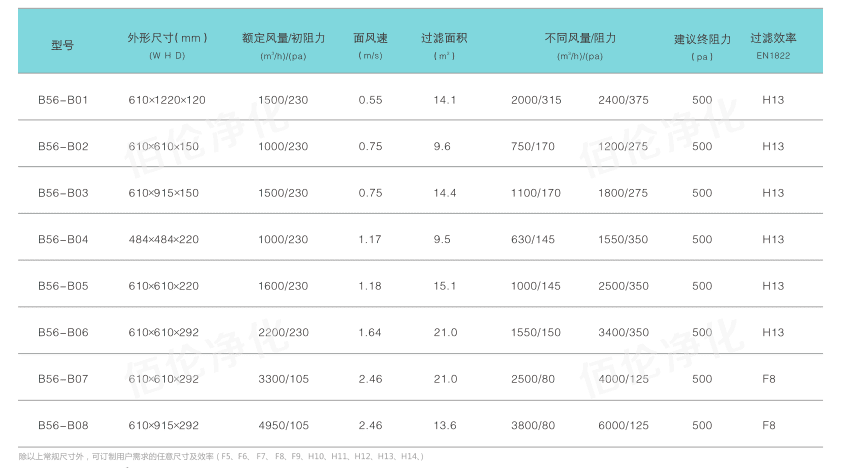Screen dimensions: 845x468
Task: Click the 不同风量/阻力 column header
Action: click(x=580, y=45)
